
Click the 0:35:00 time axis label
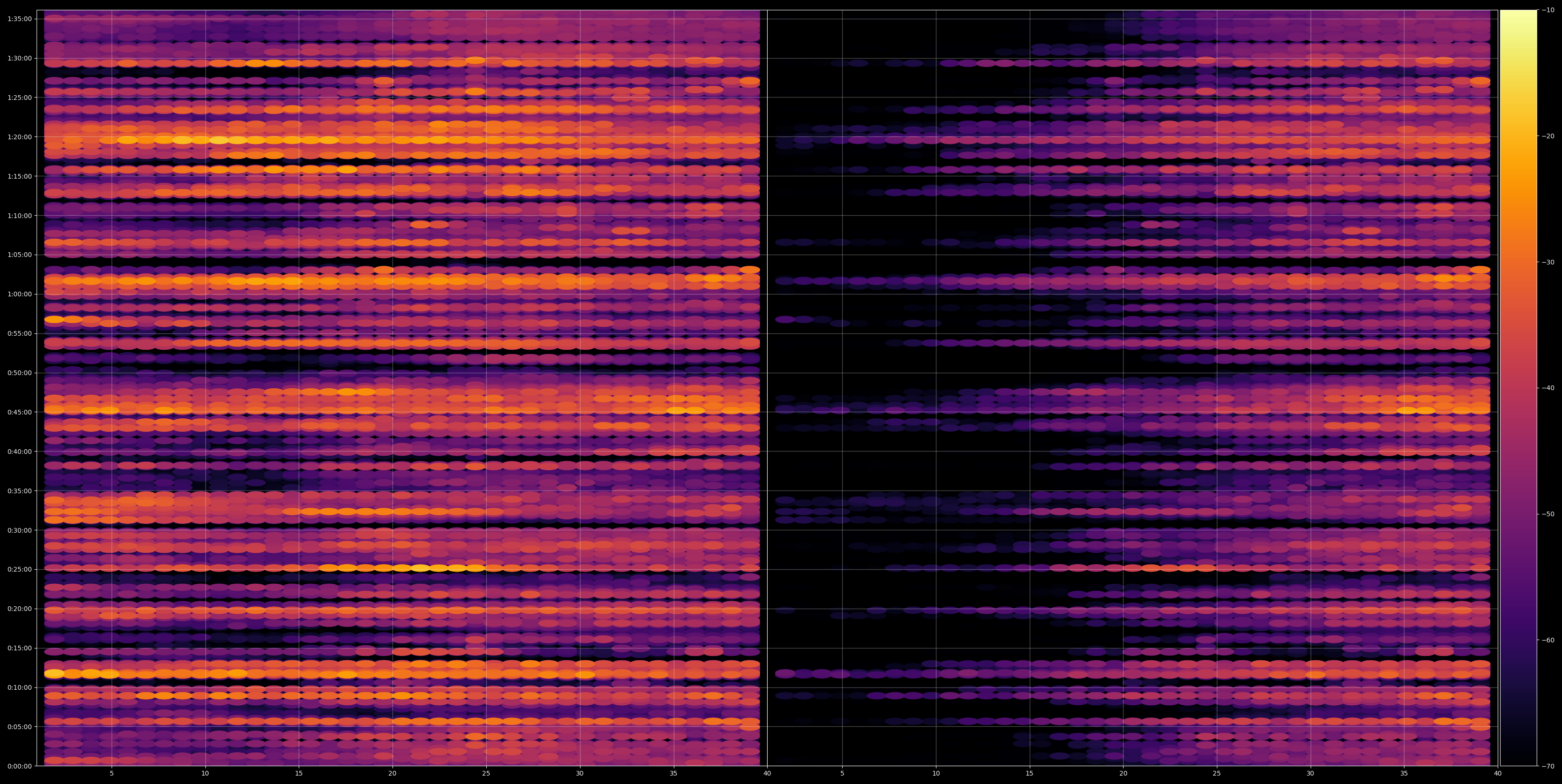[19, 490]
